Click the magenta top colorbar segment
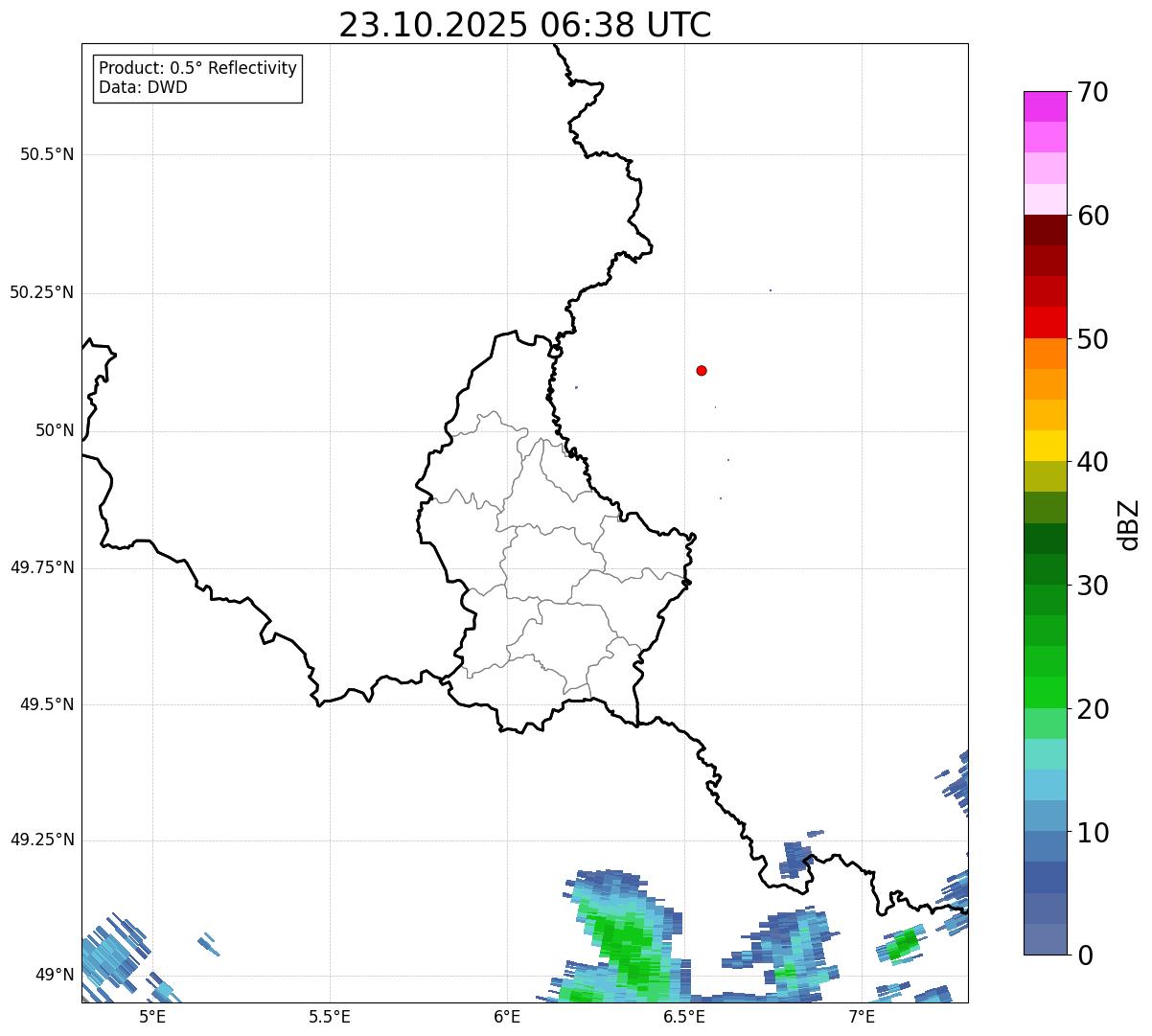The image size is (1152, 1036). tap(1045, 106)
